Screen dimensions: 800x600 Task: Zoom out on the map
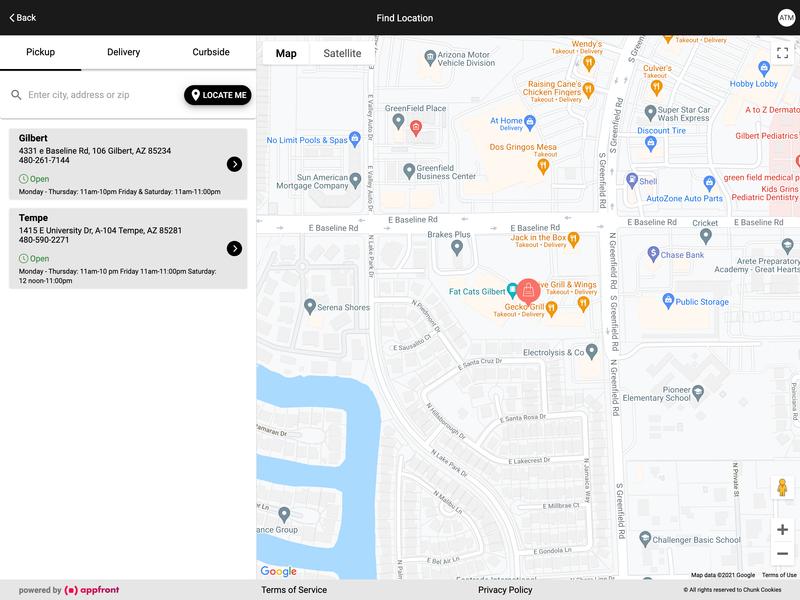pyautogui.click(x=782, y=553)
